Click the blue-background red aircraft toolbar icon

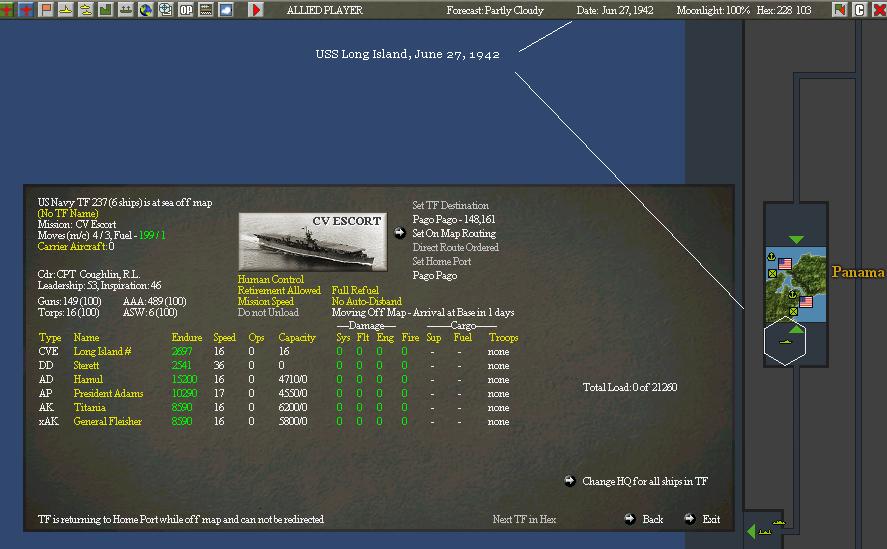(x=26, y=9)
